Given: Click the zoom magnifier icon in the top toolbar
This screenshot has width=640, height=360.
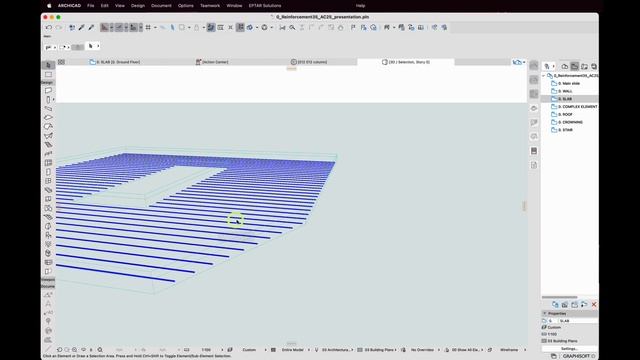Looking at the screenshot, I should (292, 27).
